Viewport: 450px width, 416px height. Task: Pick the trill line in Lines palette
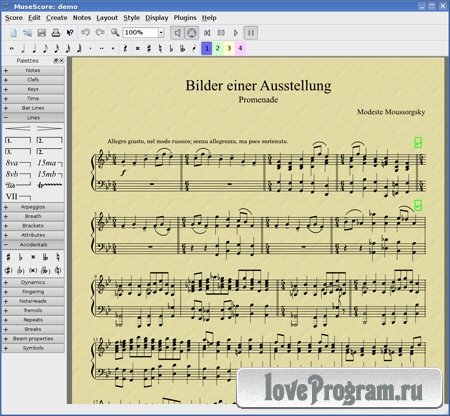tap(49, 185)
